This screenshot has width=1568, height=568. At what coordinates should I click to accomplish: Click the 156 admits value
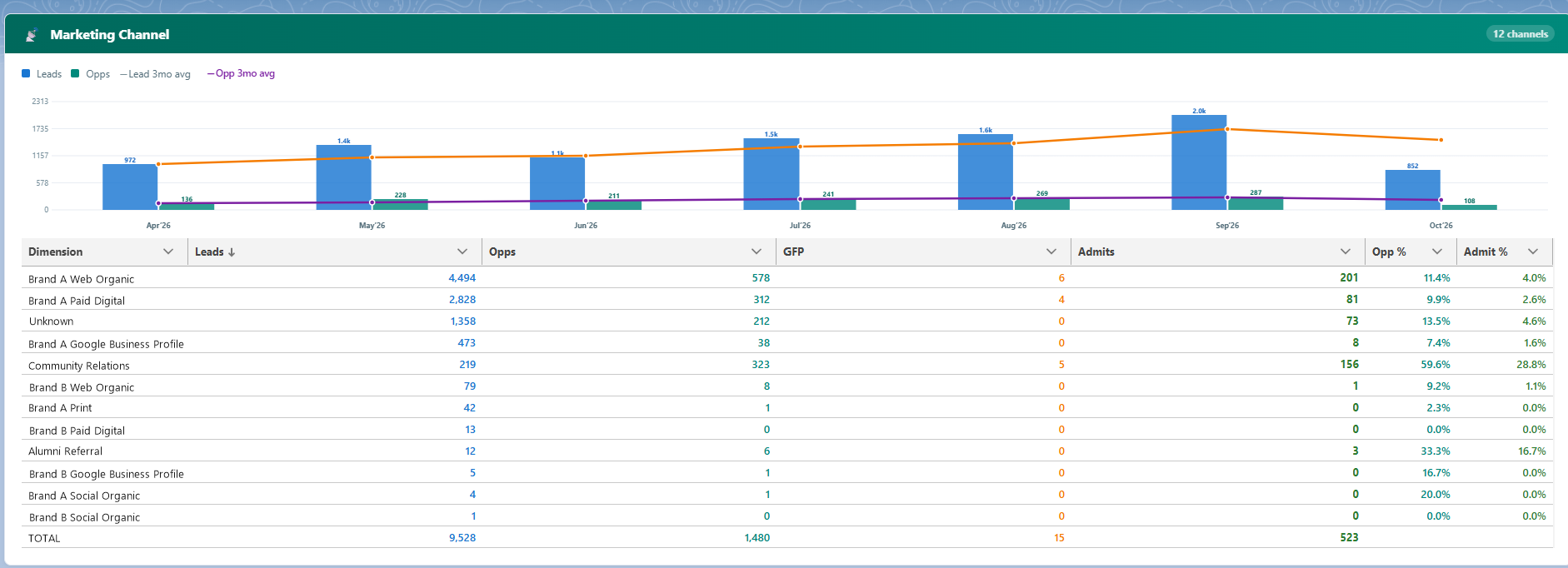1350,365
